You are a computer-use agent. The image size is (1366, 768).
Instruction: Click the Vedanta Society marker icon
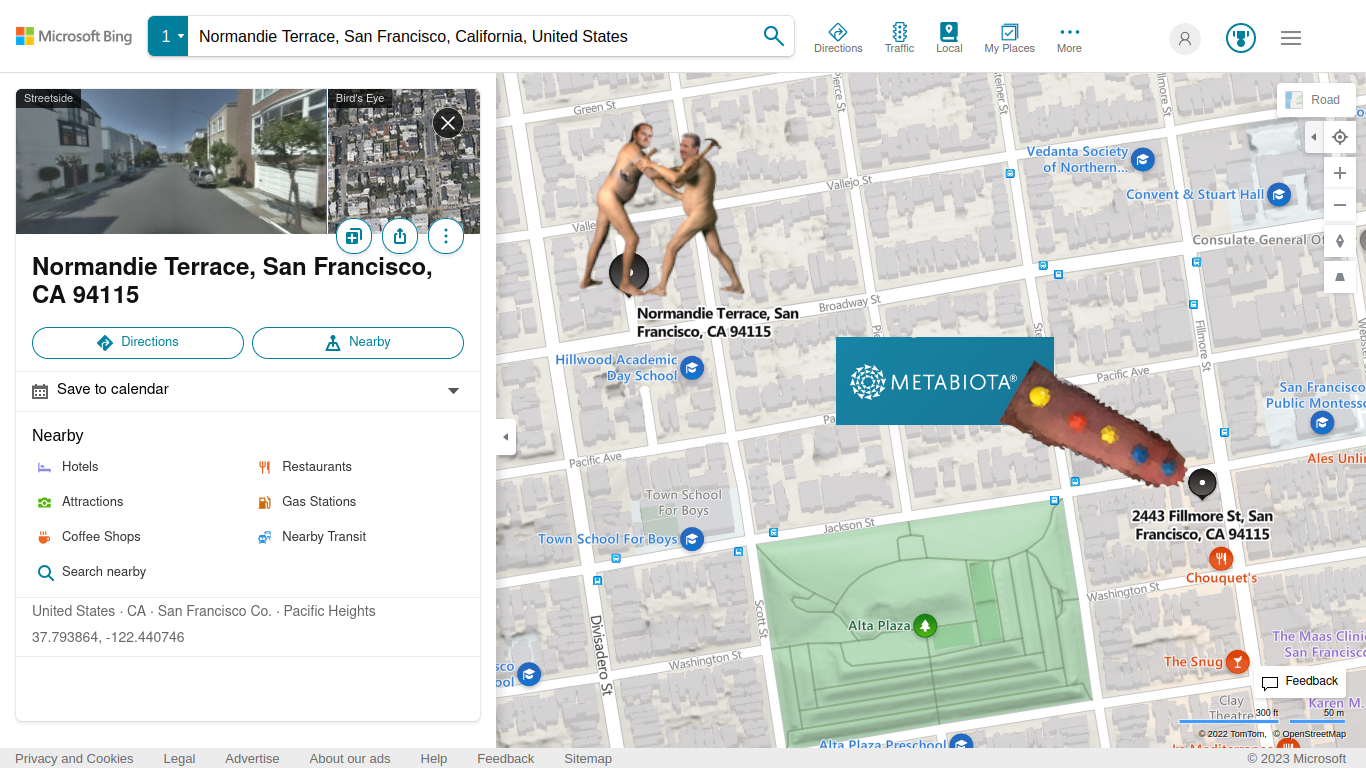1143,159
